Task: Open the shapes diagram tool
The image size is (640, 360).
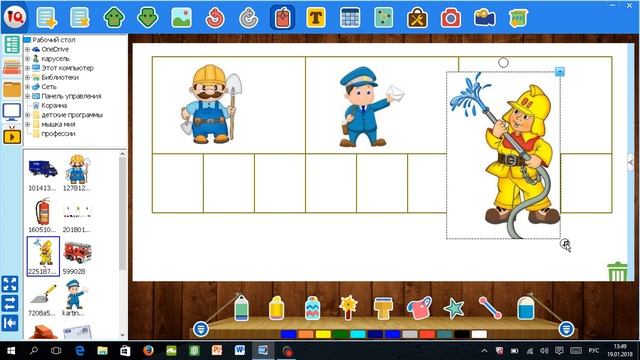Action: click(384, 18)
